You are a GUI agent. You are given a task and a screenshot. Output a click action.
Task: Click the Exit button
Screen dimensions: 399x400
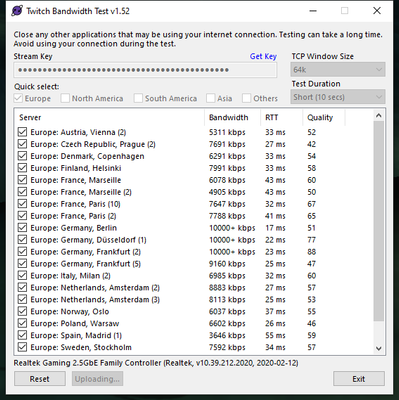[x=359, y=379]
